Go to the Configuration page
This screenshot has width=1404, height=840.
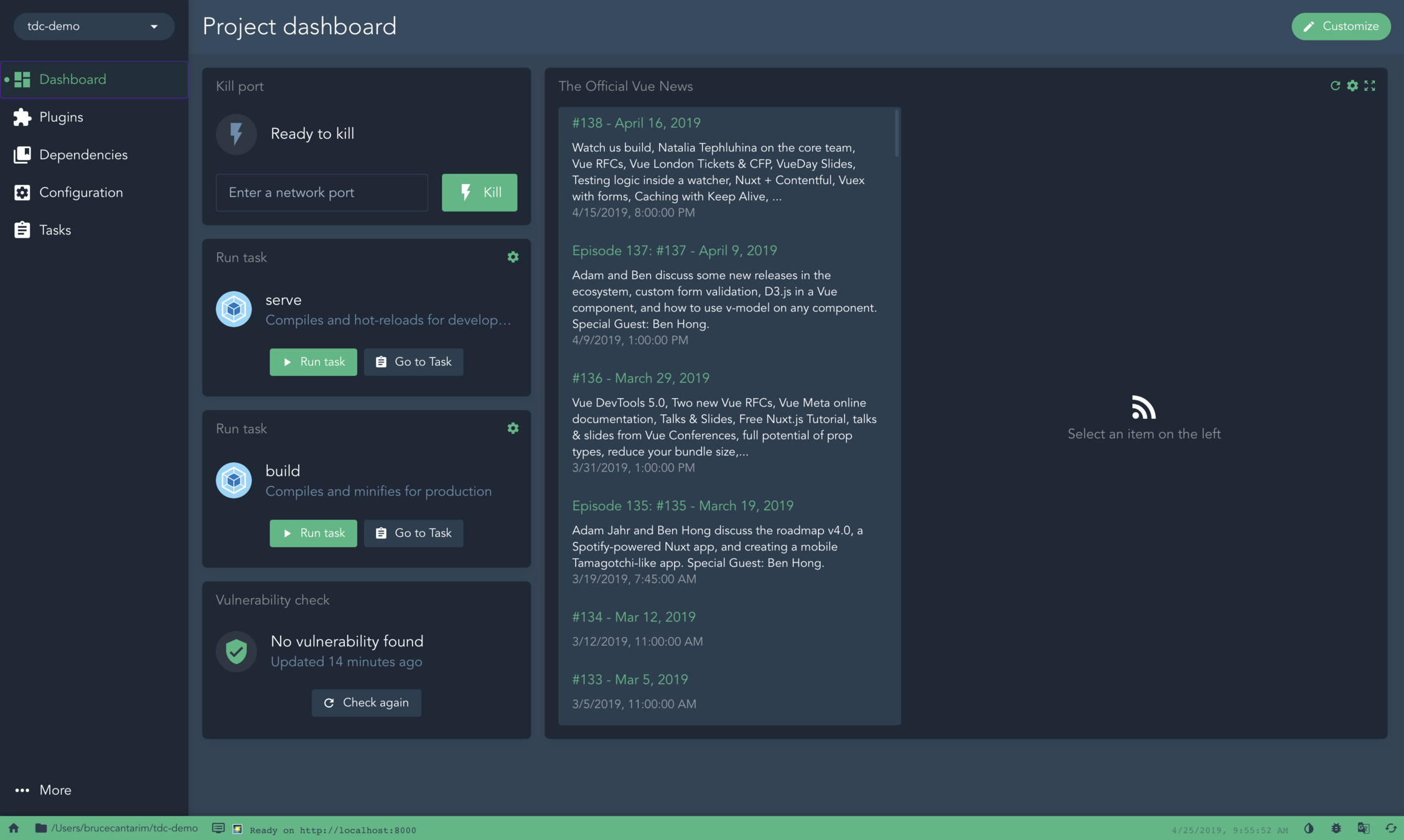pyautogui.click(x=80, y=192)
